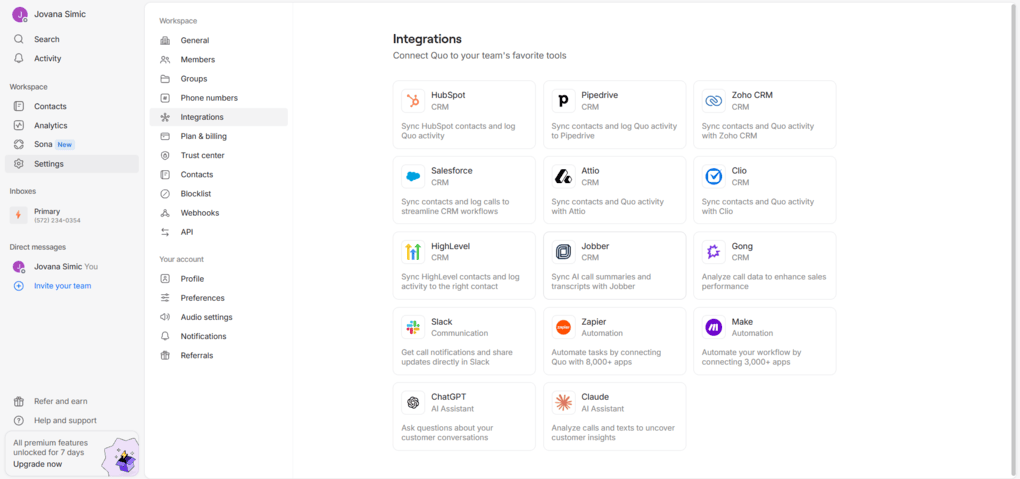Image resolution: width=1020 pixels, height=479 pixels.
Task: Click the Zoho CRM logo icon
Action: (714, 101)
